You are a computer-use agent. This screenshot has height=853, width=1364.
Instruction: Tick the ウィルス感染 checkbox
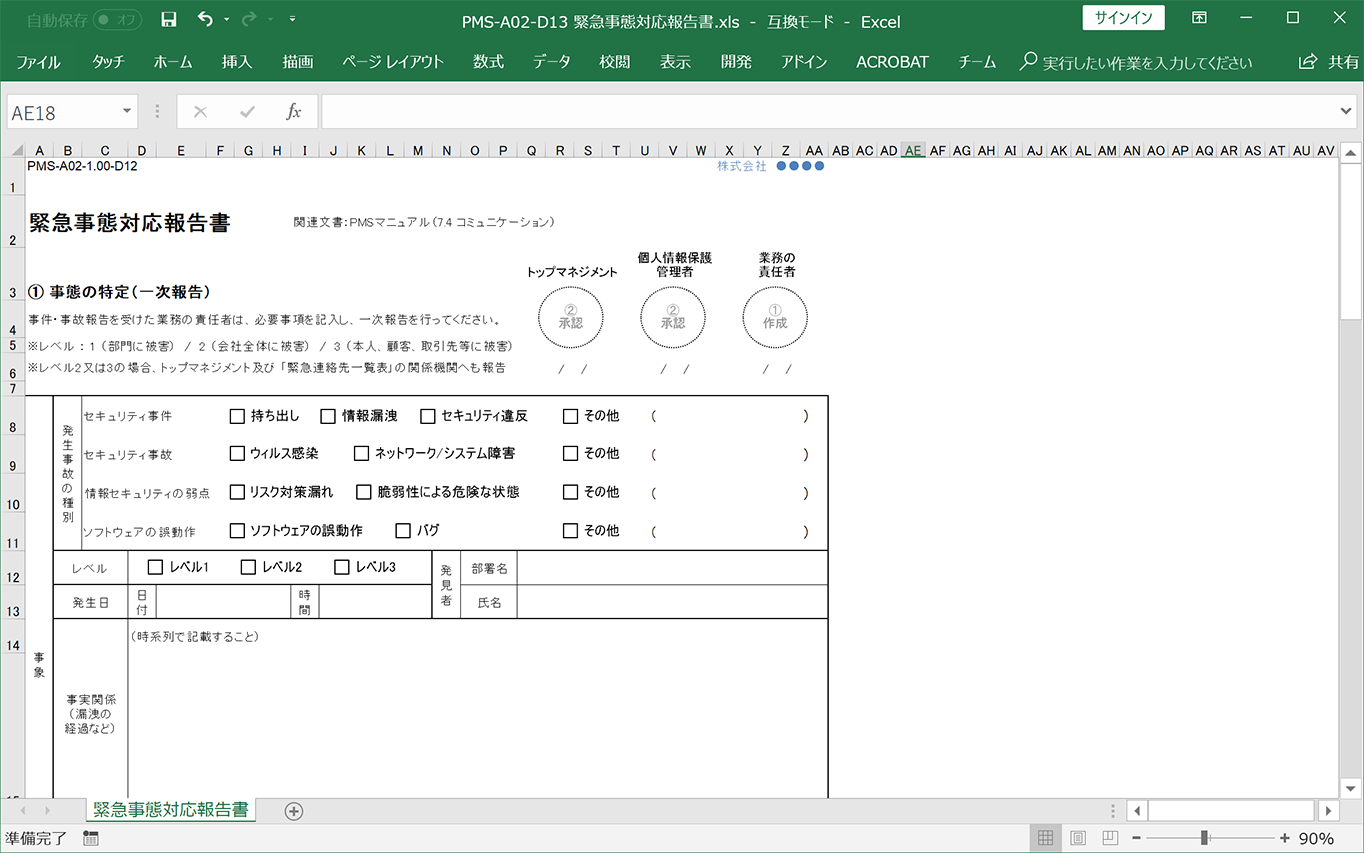(x=237, y=453)
